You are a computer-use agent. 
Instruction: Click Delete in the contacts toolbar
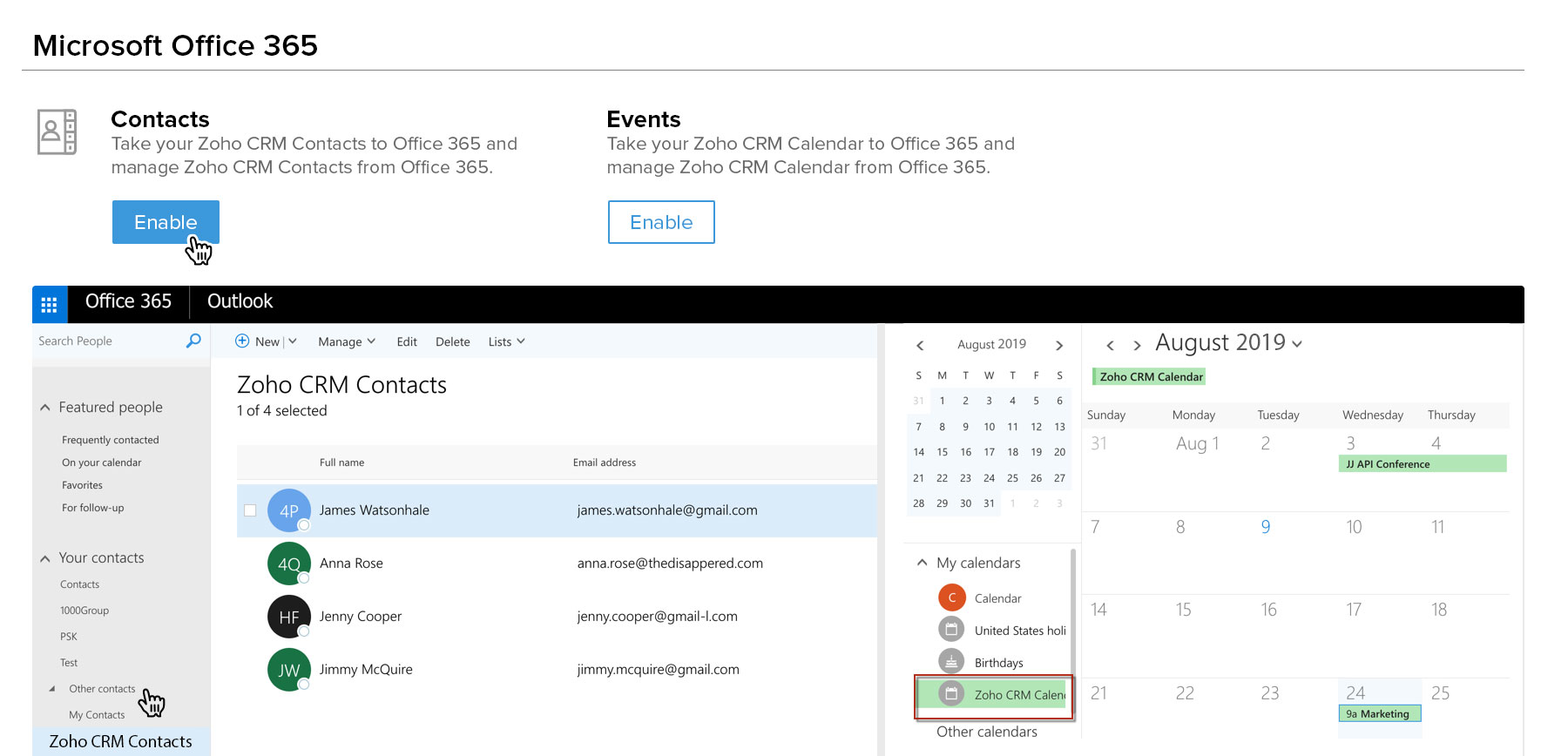tap(453, 341)
